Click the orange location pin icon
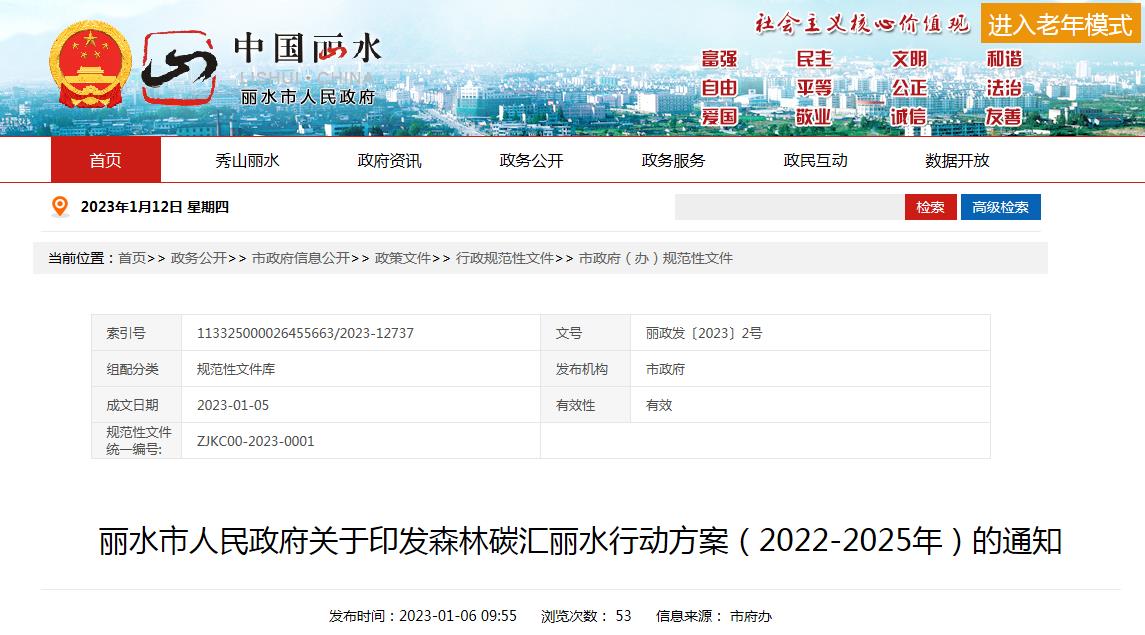The width and height of the screenshot is (1145, 635). pyautogui.click(x=60, y=207)
